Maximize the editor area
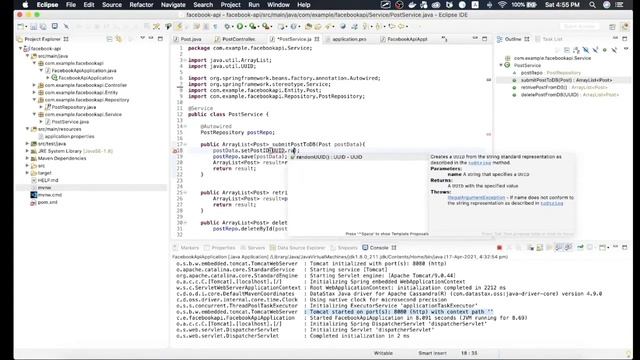This screenshot has width=640, height=360. coord(484,39)
